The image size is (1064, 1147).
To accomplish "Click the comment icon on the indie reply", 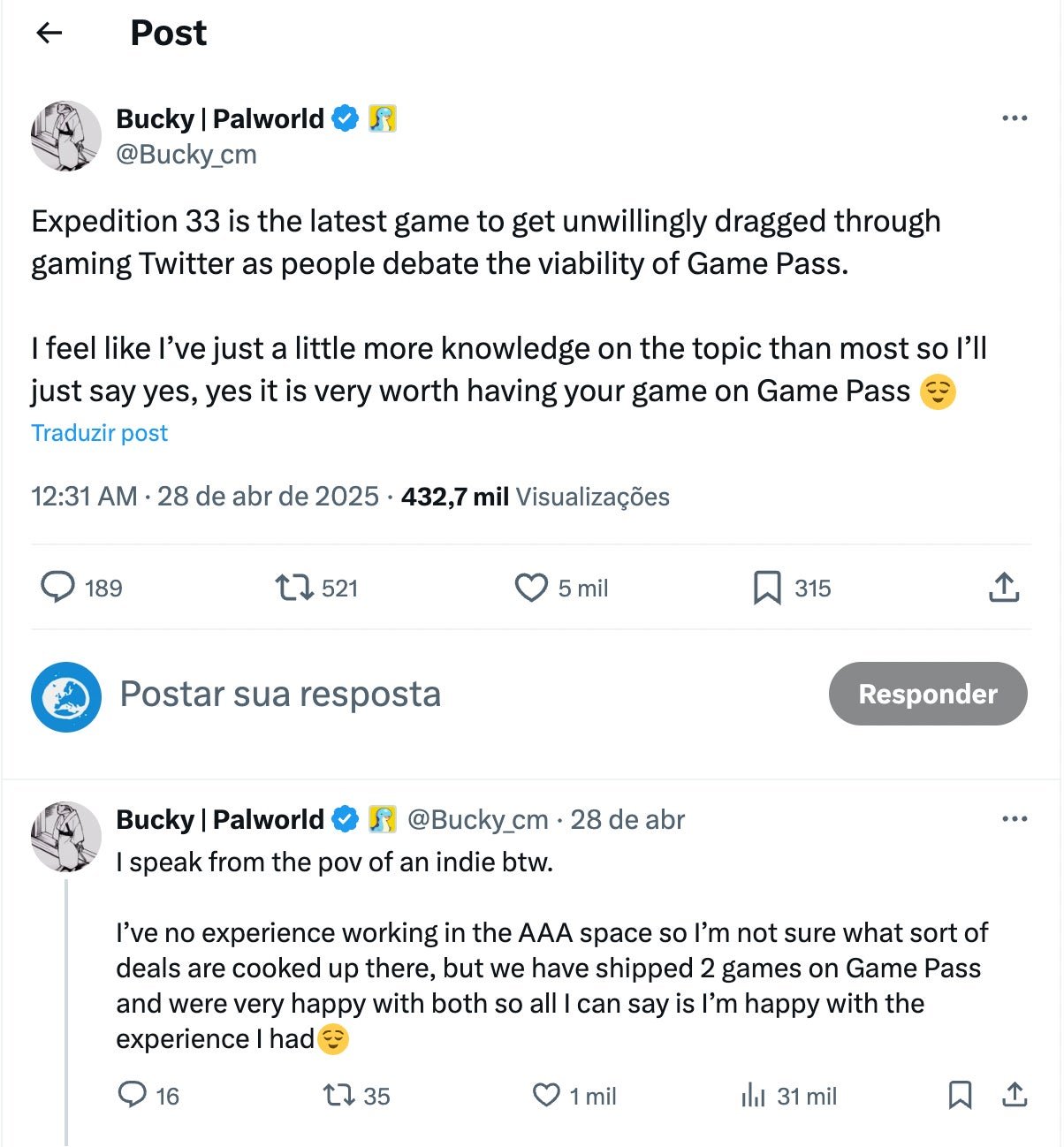I will (x=133, y=1096).
